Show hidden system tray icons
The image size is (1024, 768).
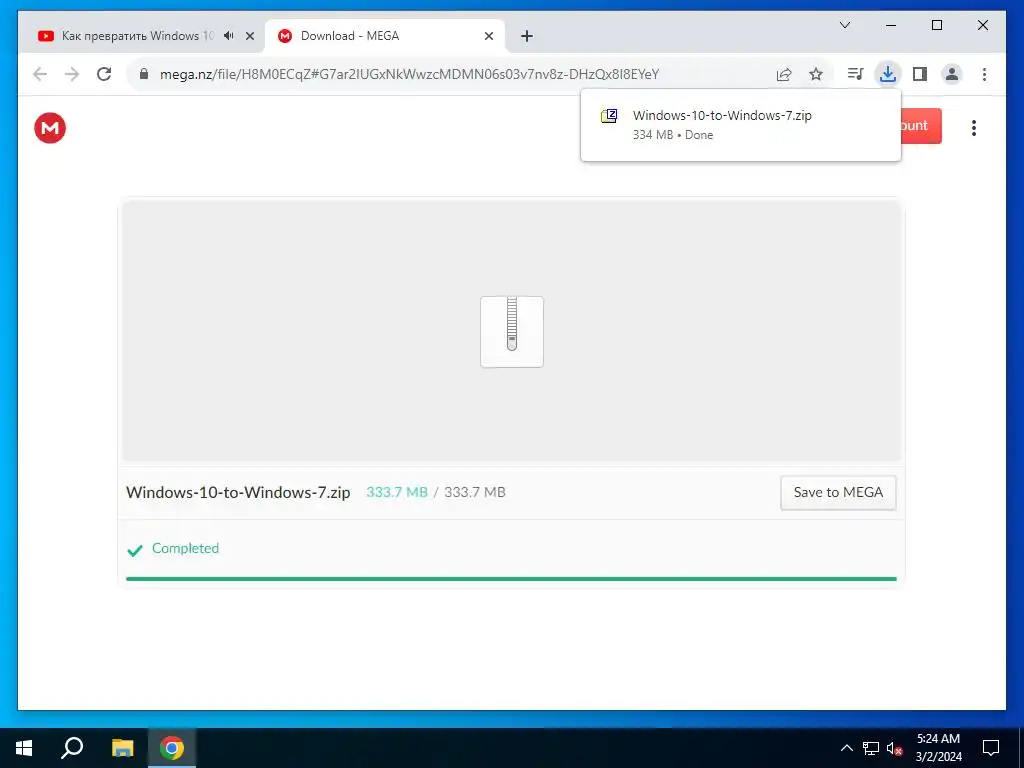pyautogui.click(x=846, y=748)
